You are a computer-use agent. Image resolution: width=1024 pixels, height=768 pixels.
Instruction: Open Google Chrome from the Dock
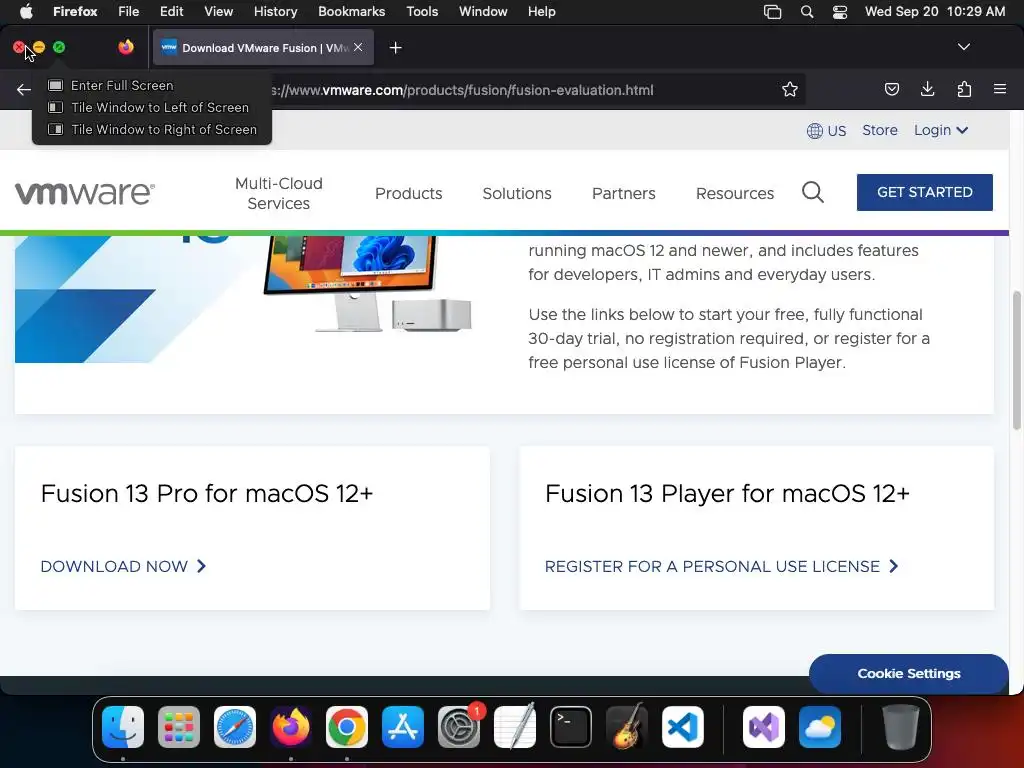click(x=347, y=727)
